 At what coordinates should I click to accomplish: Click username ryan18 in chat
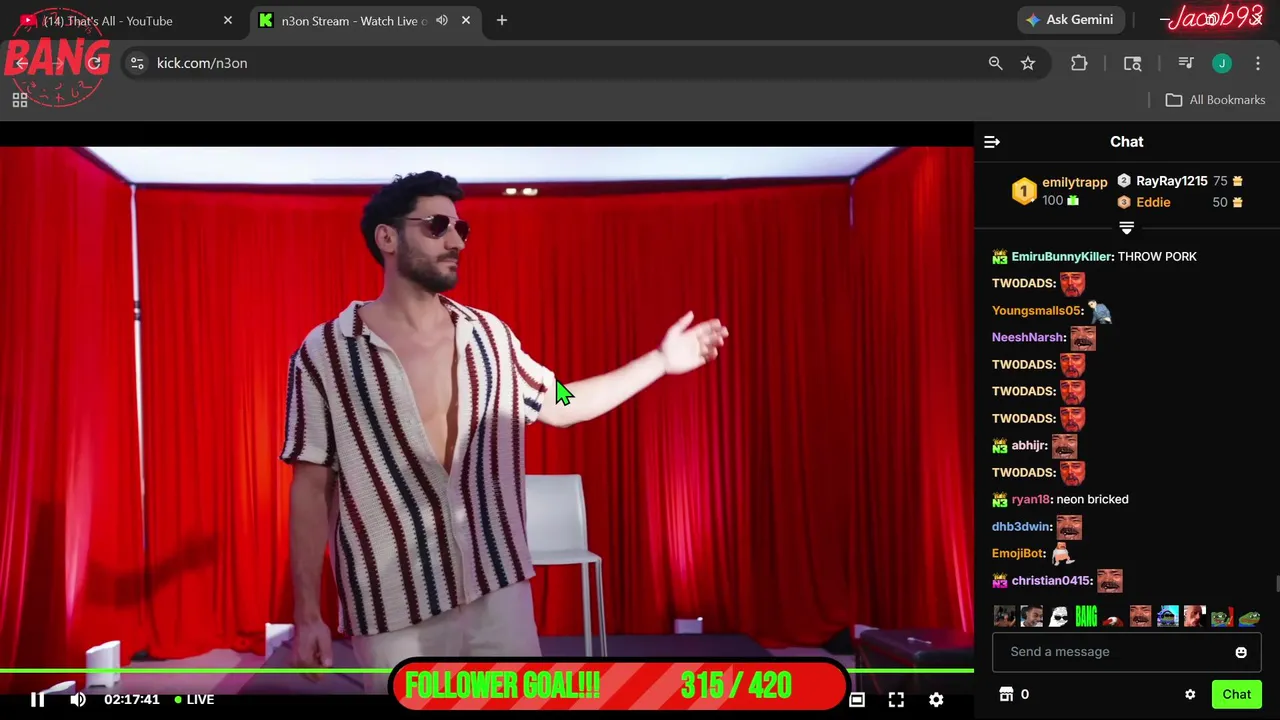point(1031,499)
